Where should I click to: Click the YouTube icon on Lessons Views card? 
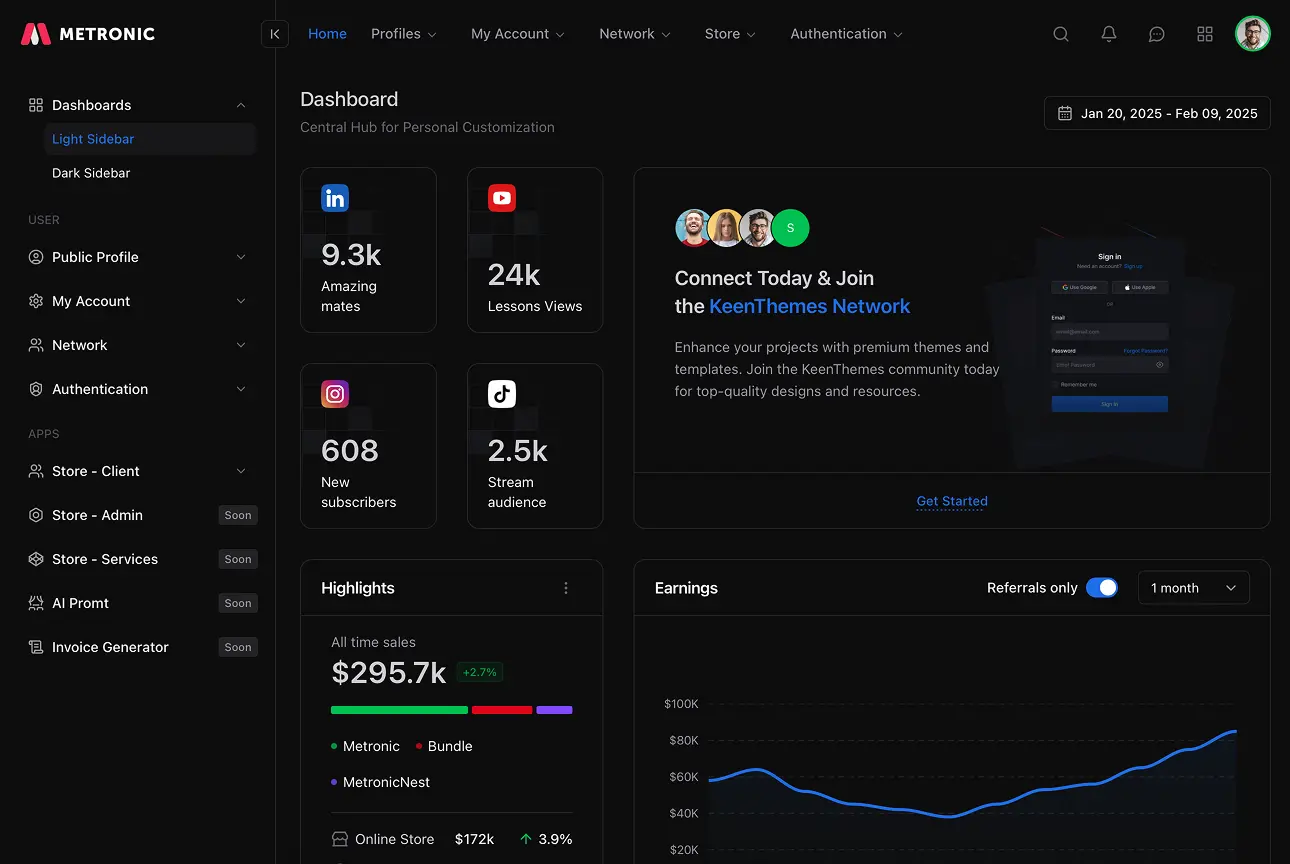click(502, 198)
